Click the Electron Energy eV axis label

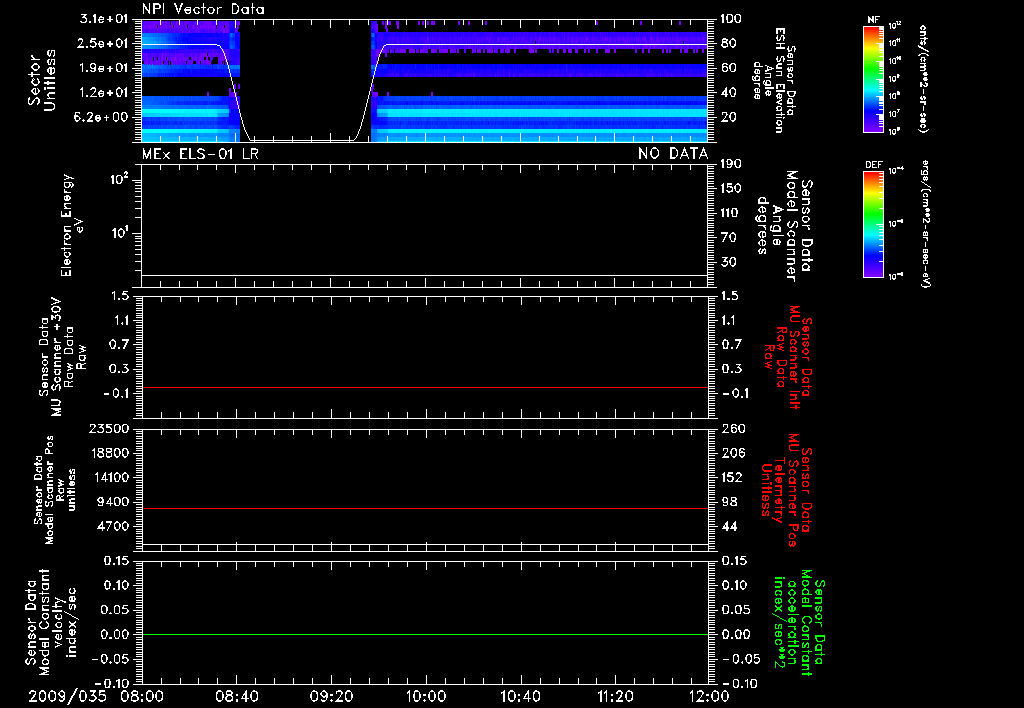tap(72, 225)
